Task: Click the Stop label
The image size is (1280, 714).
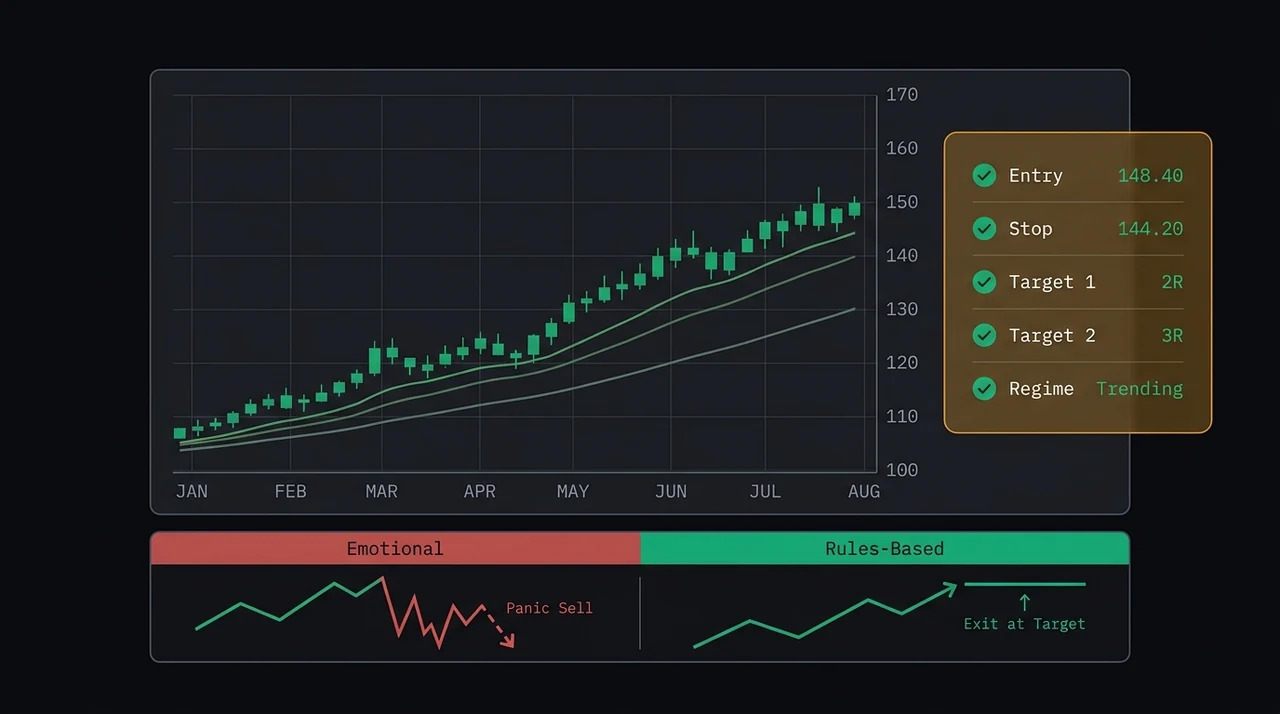Action: tap(1030, 229)
